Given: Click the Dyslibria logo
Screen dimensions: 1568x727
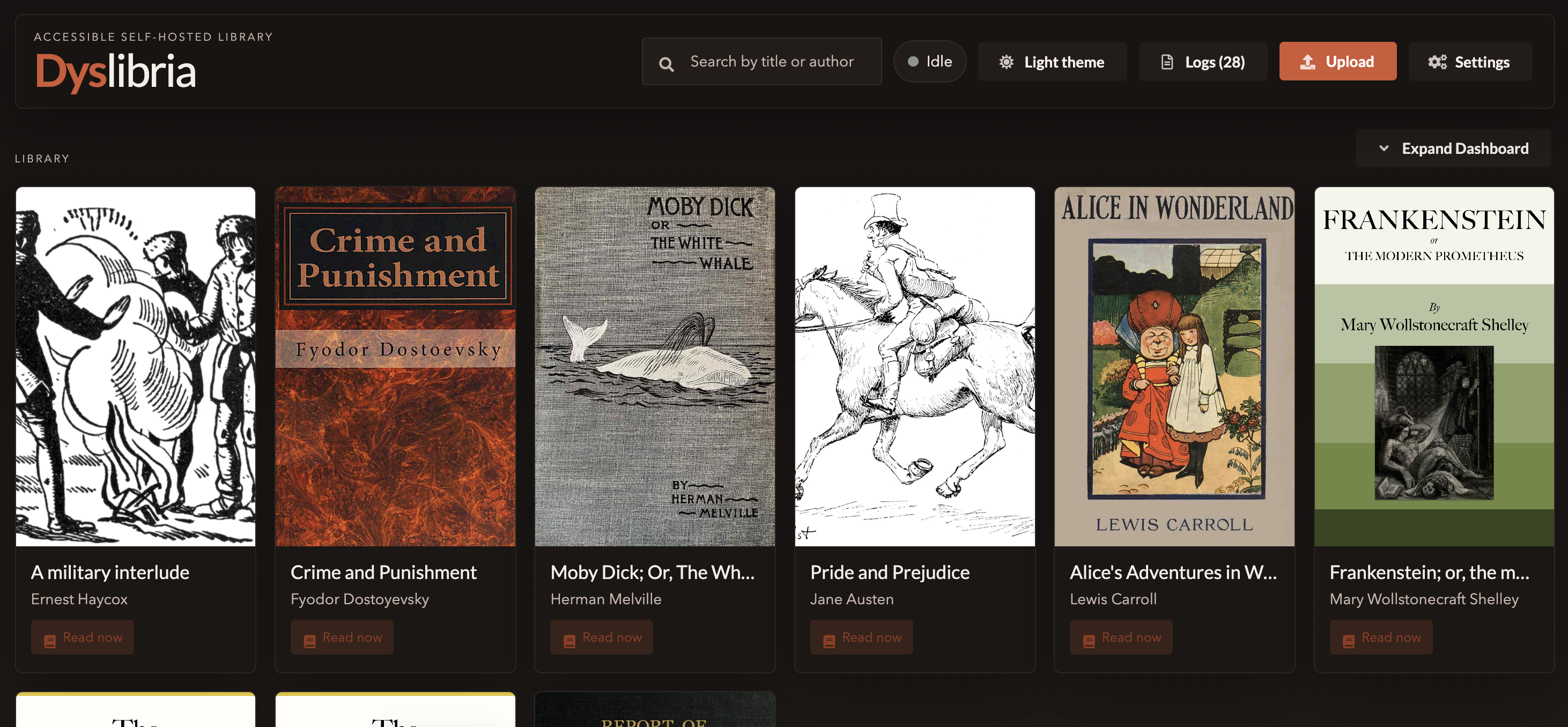Looking at the screenshot, I should [116, 72].
